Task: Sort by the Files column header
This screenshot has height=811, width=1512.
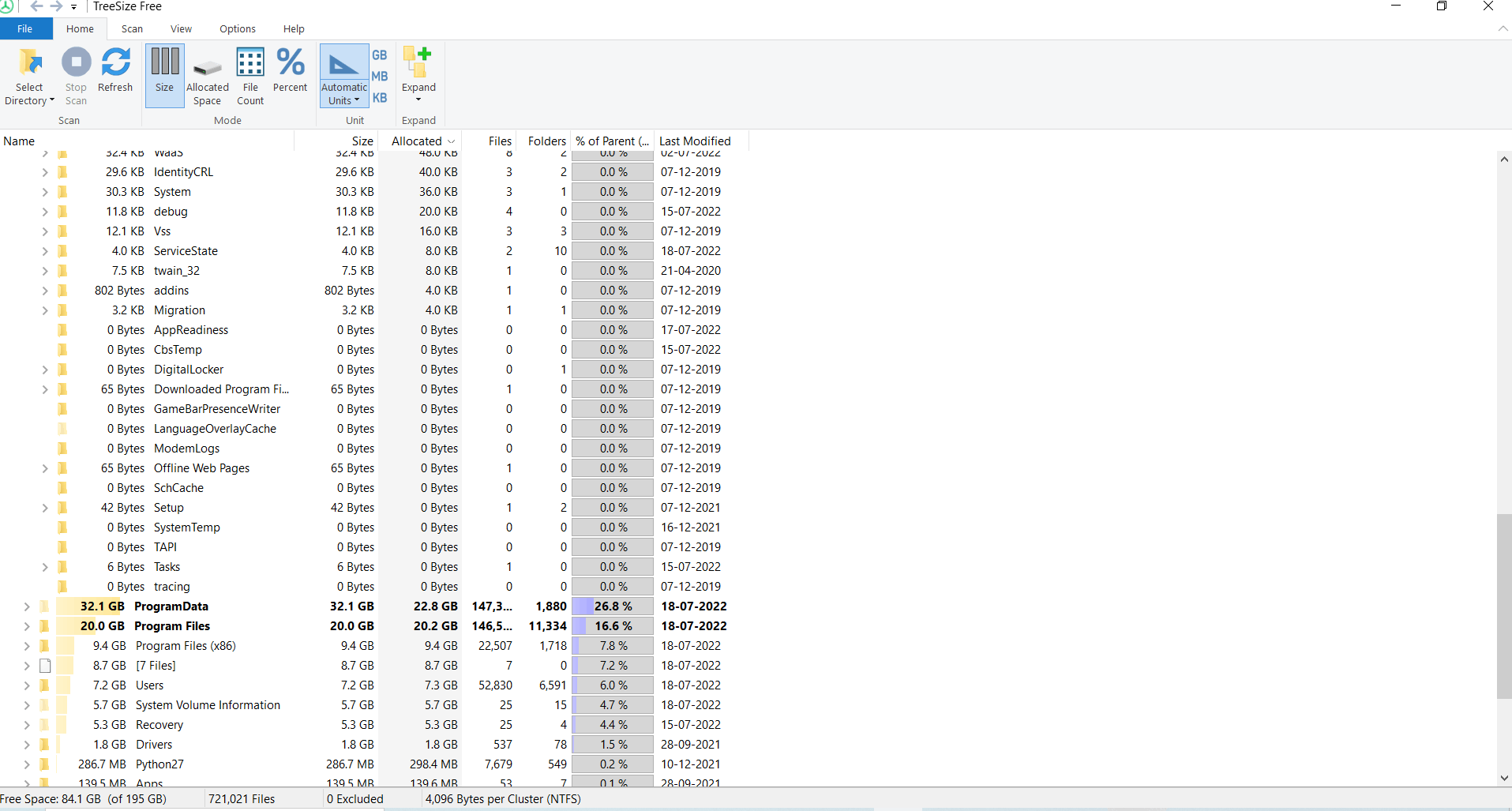Action: [x=490, y=141]
